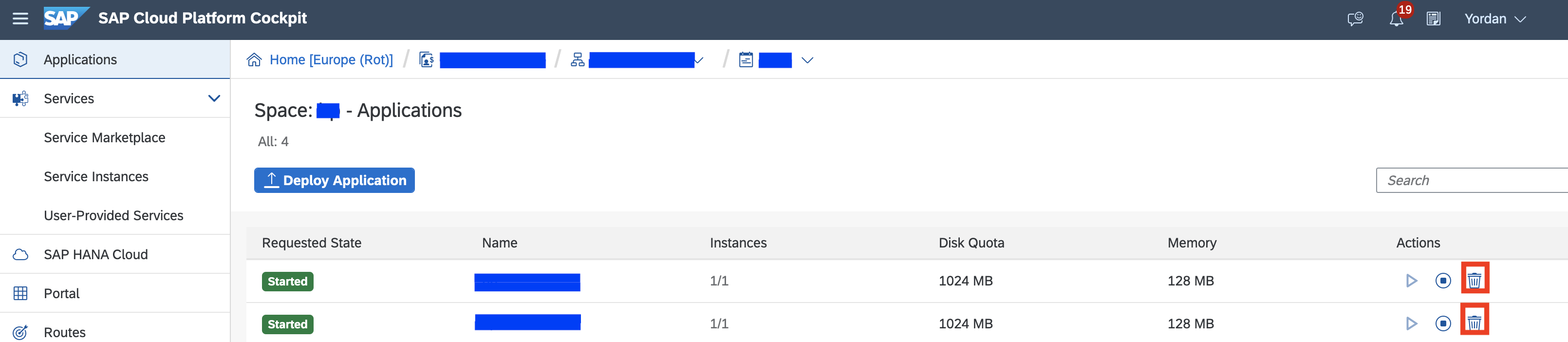Go to Home [Europe (Rot)] breadcrumb link
Screen dimensions: 1568x342
331,59
